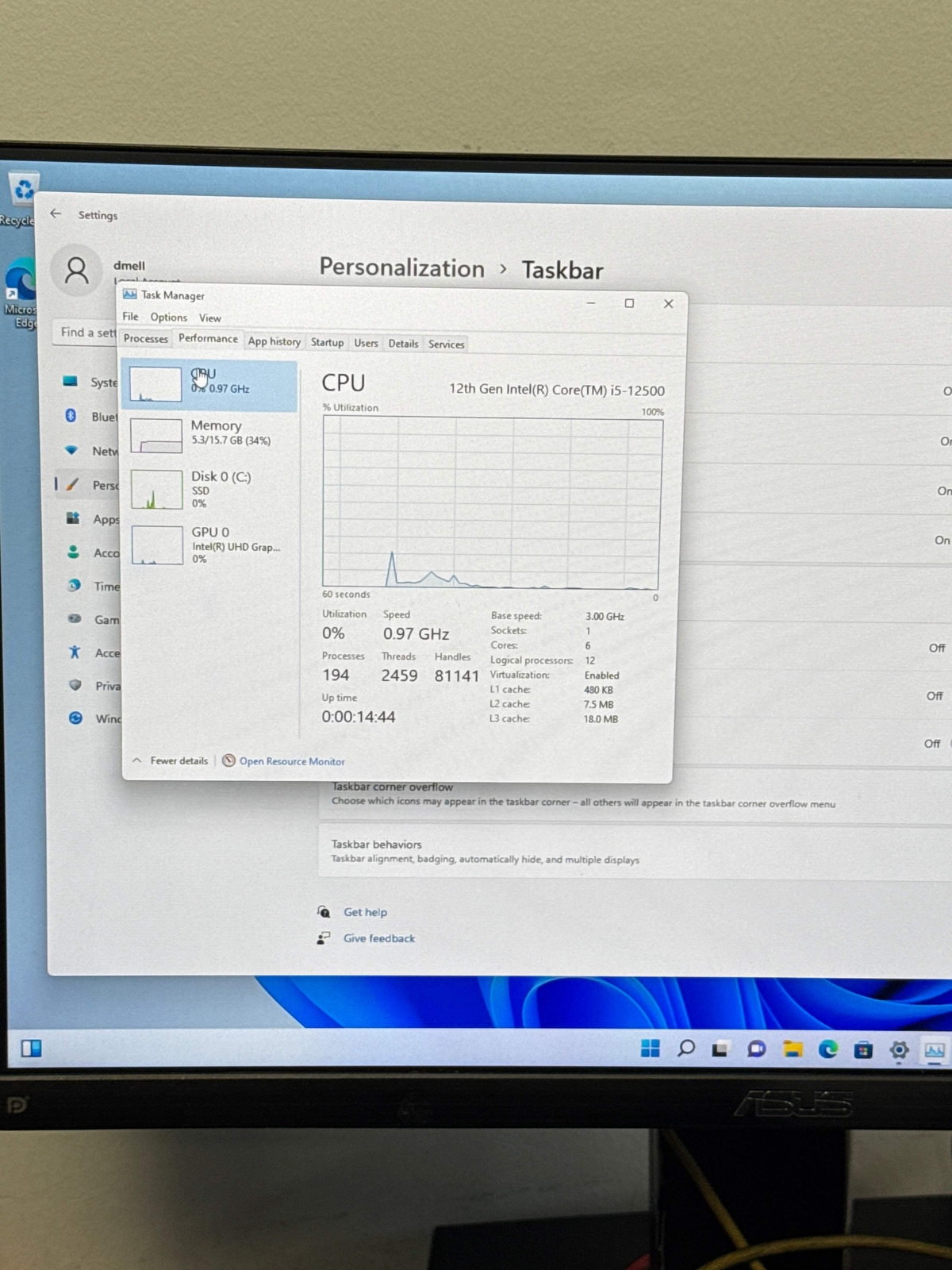952x1270 pixels.
Task: Open File Explorer from the taskbar
Action: pos(793,1049)
